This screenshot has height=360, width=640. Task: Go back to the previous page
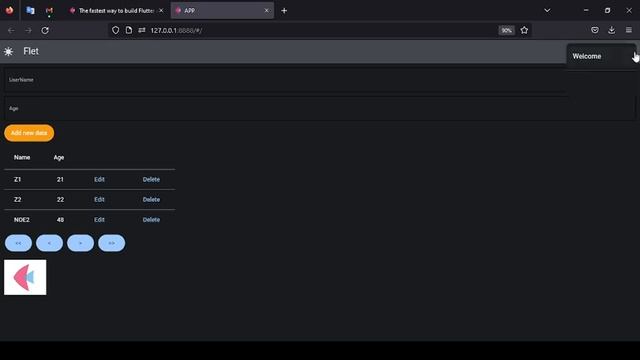[x=11, y=30]
